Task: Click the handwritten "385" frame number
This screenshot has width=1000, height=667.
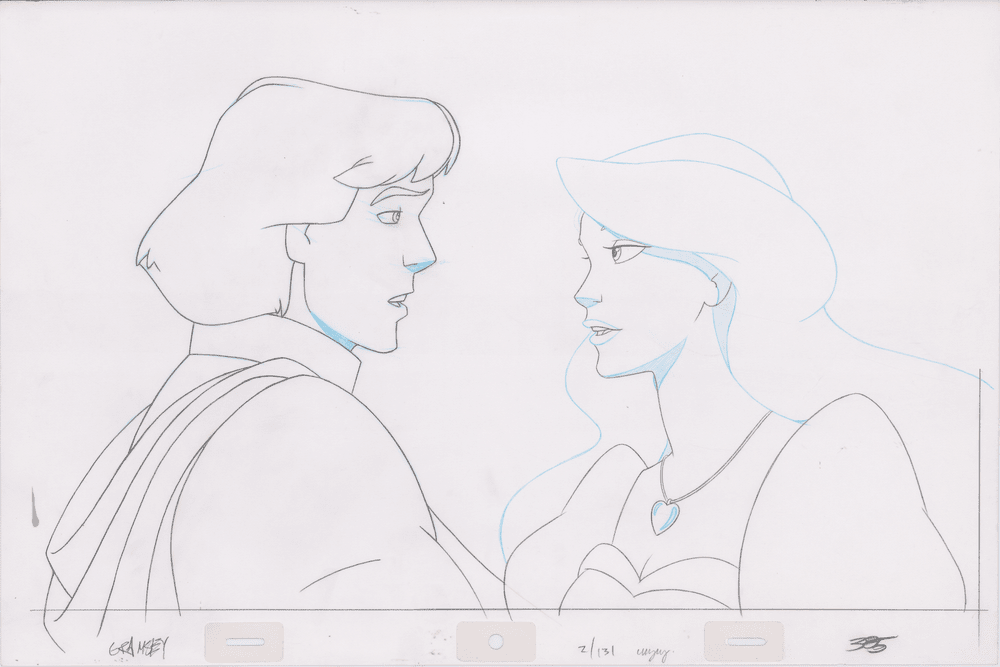Action: pos(872,643)
